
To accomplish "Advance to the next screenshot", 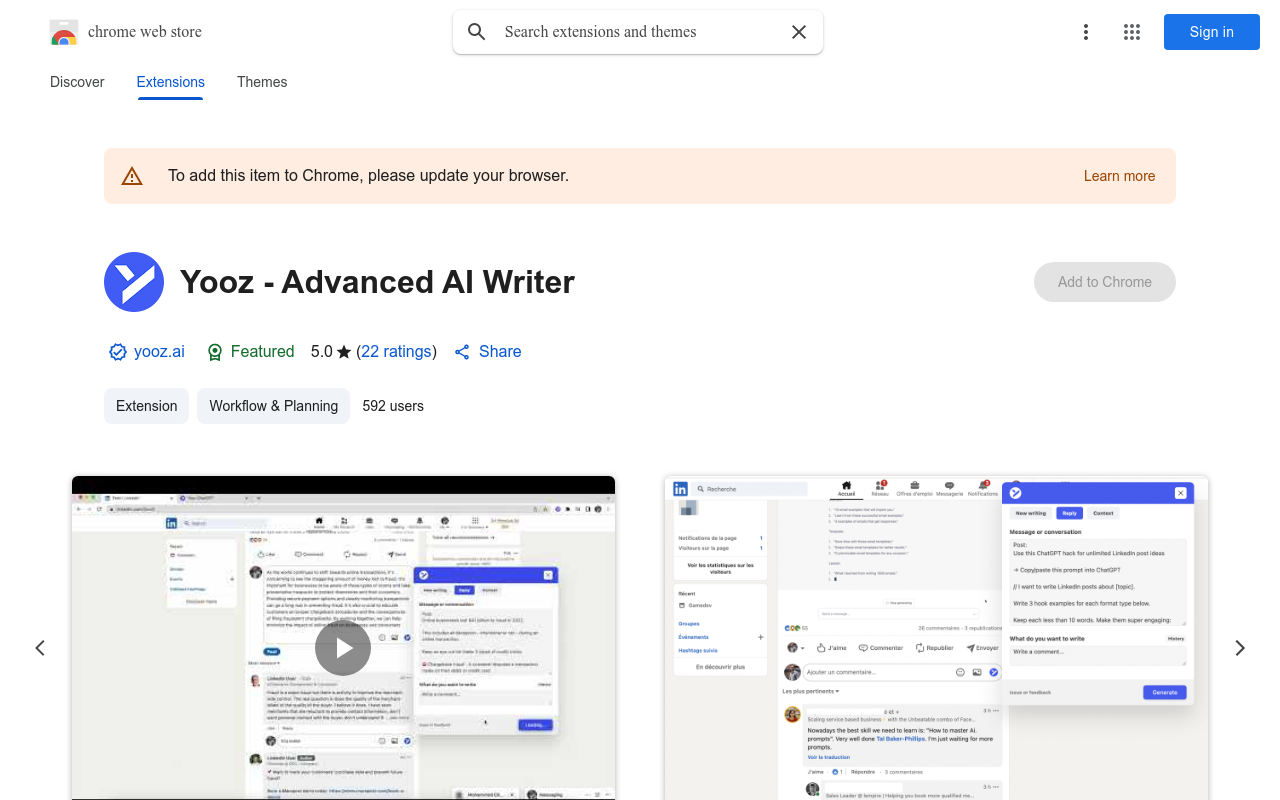I will pyautogui.click(x=1240, y=648).
